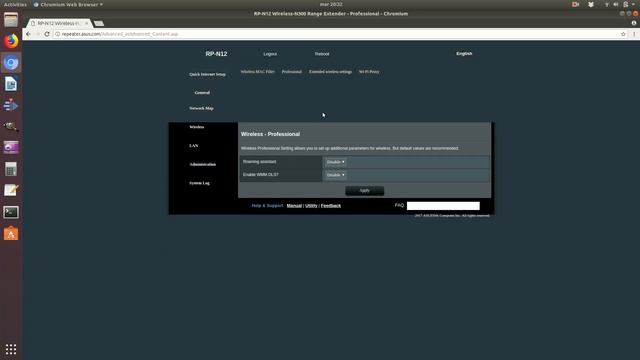
Task: Launch Terminal from the dock
Action: click(11, 212)
